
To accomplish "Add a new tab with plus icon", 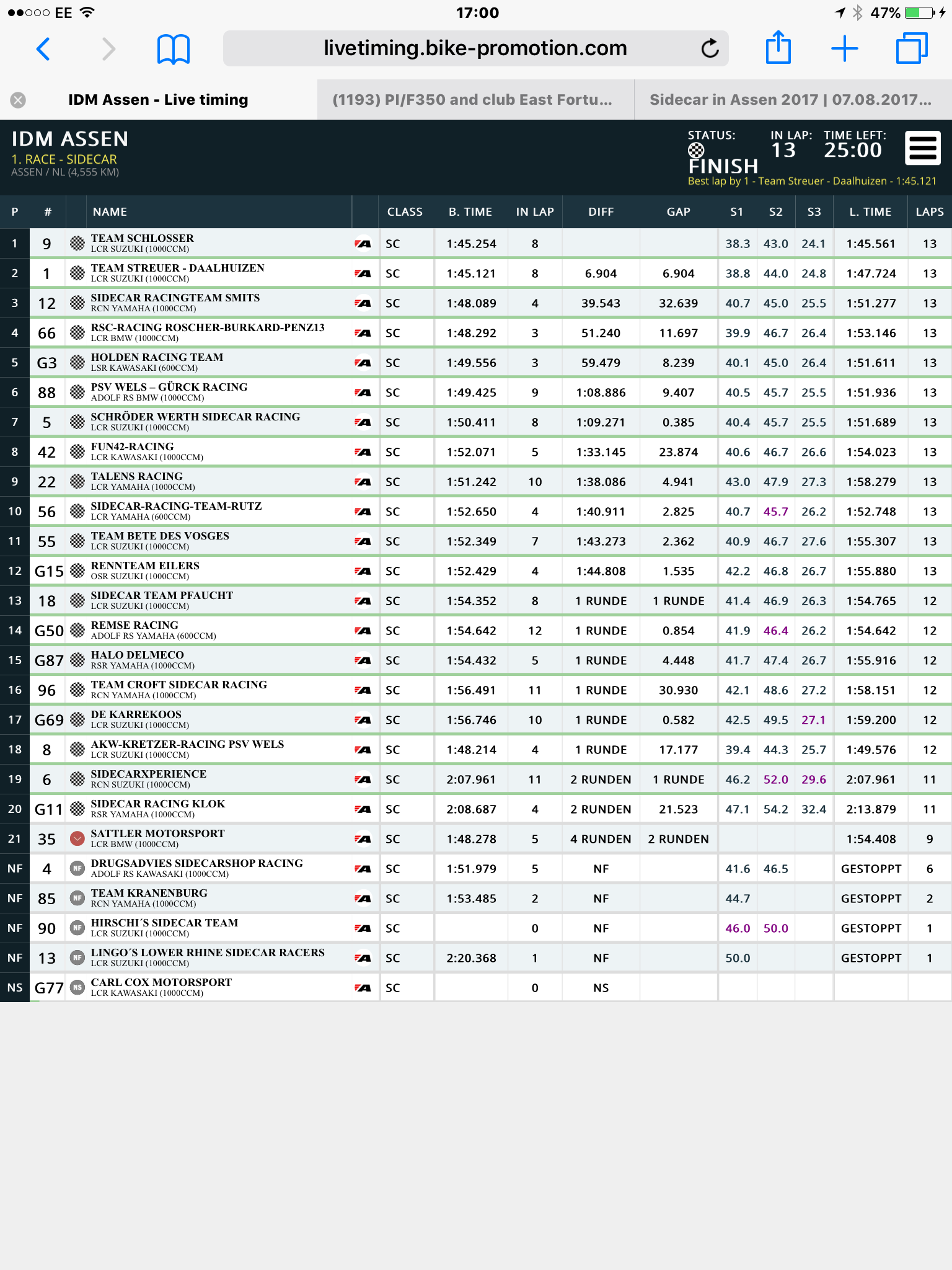I will pyautogui.click(x=845, y=48).
